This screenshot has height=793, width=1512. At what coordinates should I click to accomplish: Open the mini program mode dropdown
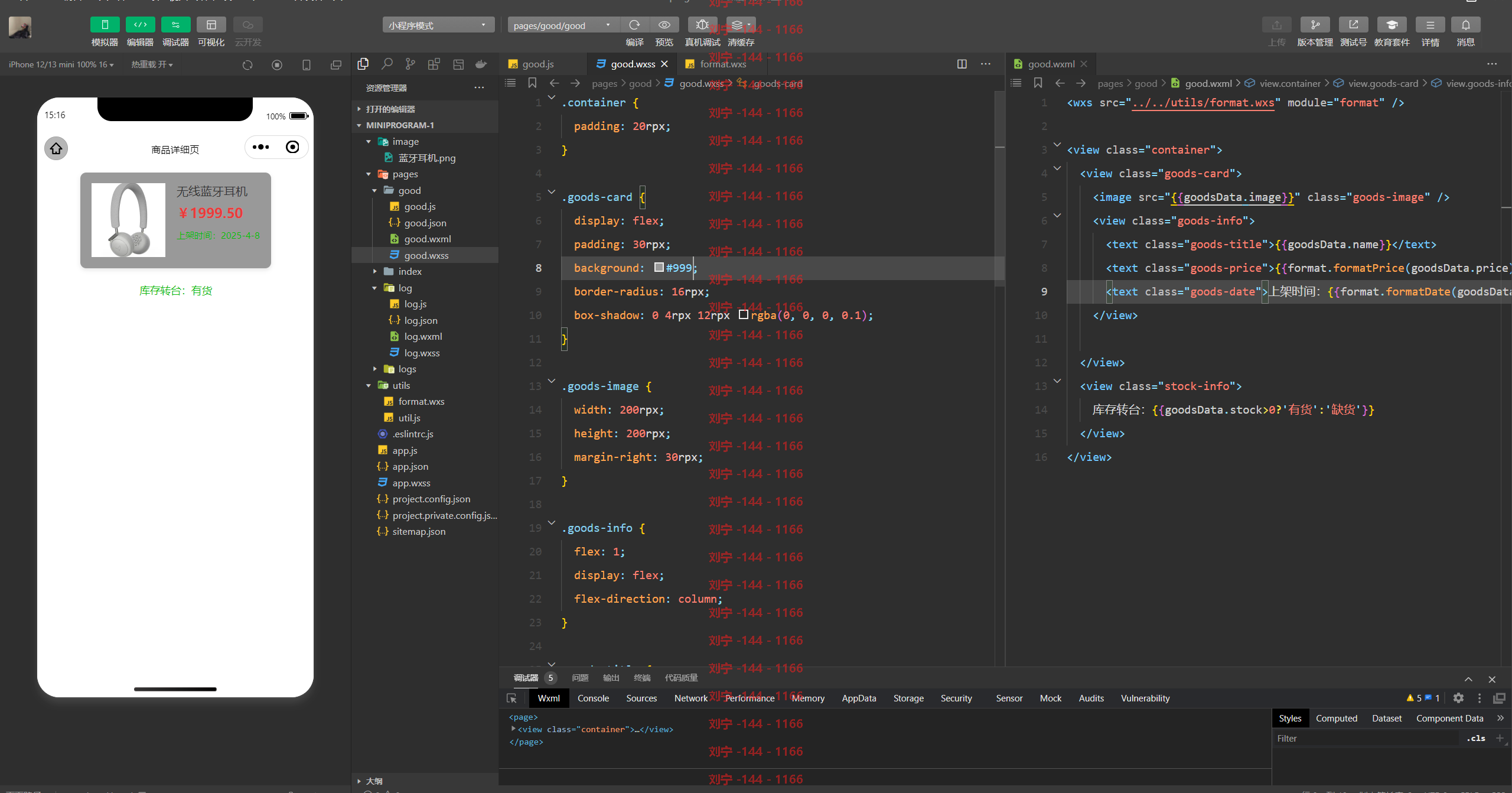click(438, 25)
